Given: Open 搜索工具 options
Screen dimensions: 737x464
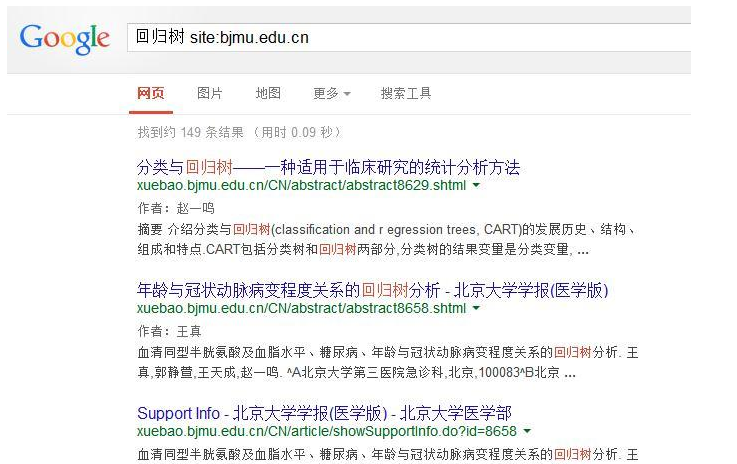Looking at the screenshot, I should tap(406, 93).
